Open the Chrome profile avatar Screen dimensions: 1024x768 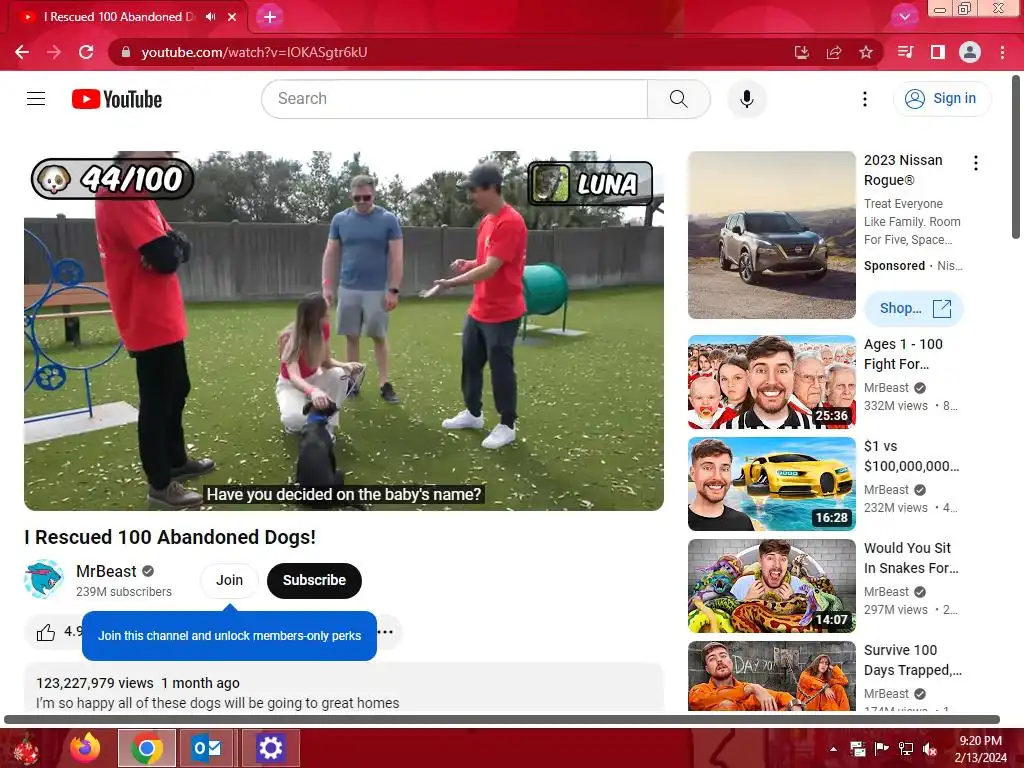coord(970,52)
